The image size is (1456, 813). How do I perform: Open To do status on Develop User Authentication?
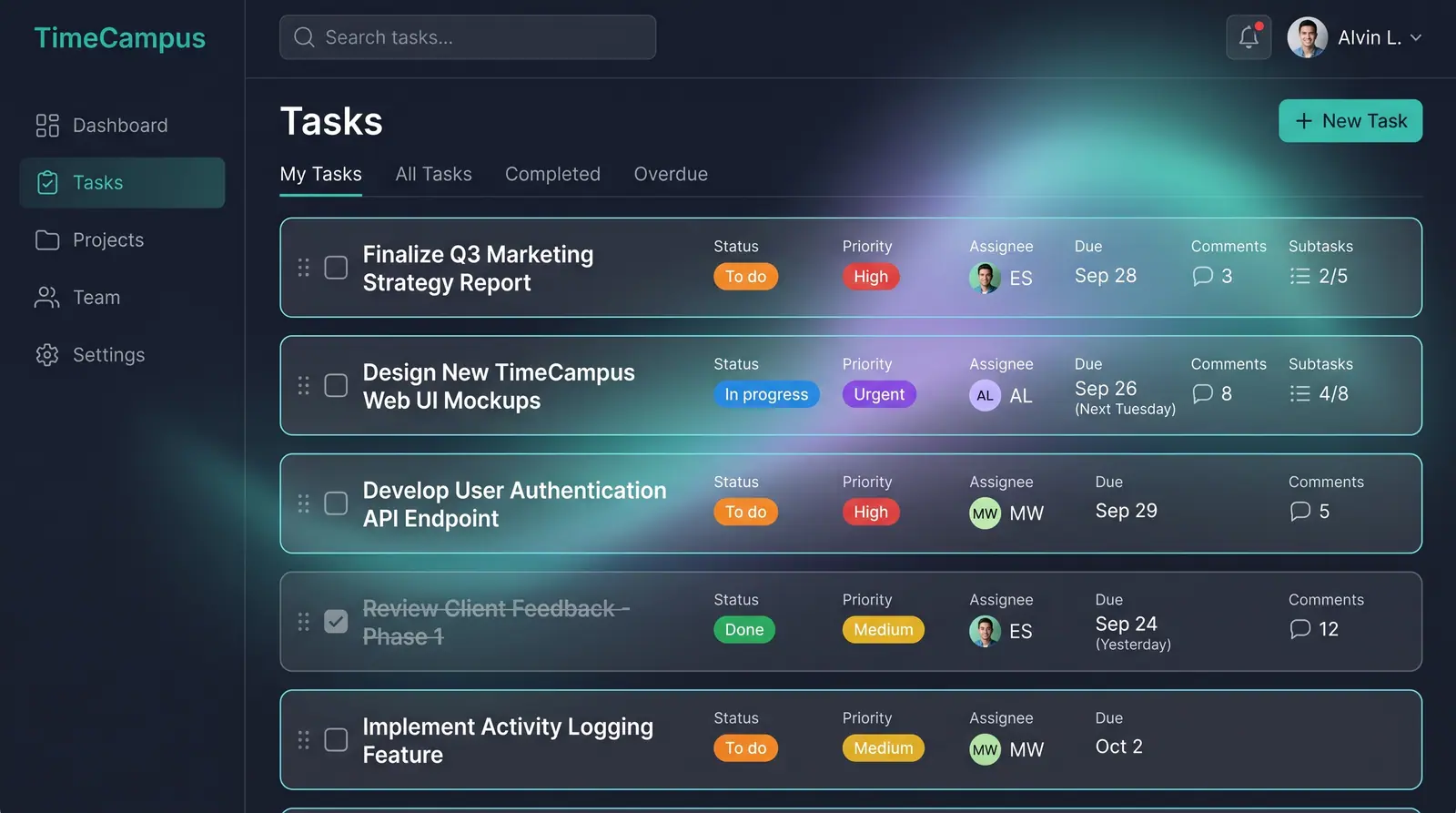[745, 513]
